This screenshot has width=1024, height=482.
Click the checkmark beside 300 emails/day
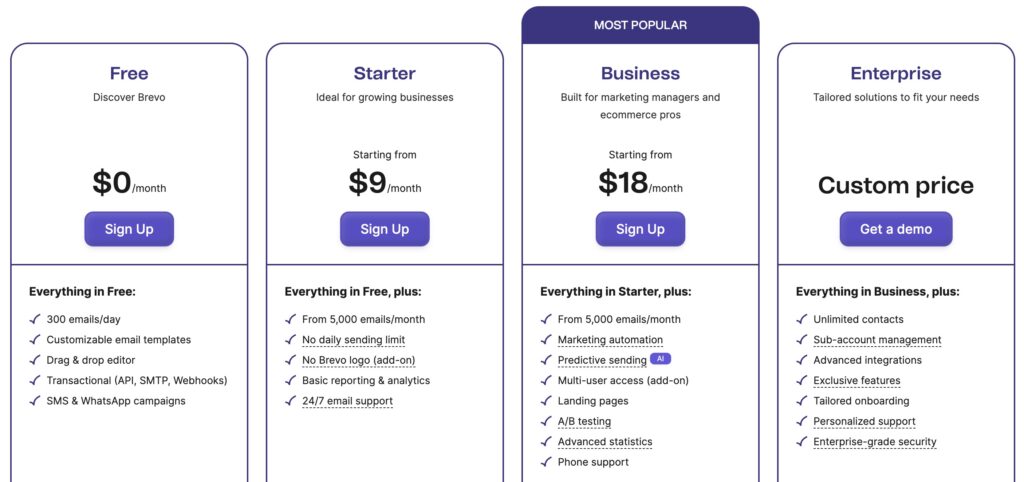pyautogui.click(x=34, y=320)
